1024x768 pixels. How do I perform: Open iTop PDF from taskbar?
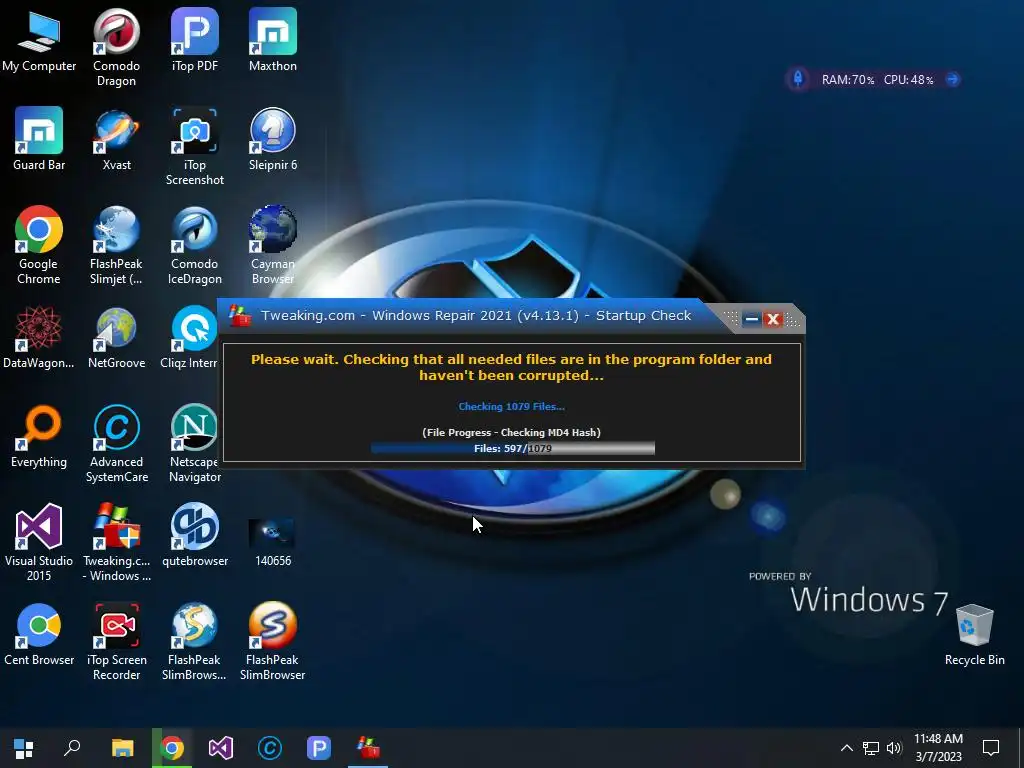pos(319,748)
